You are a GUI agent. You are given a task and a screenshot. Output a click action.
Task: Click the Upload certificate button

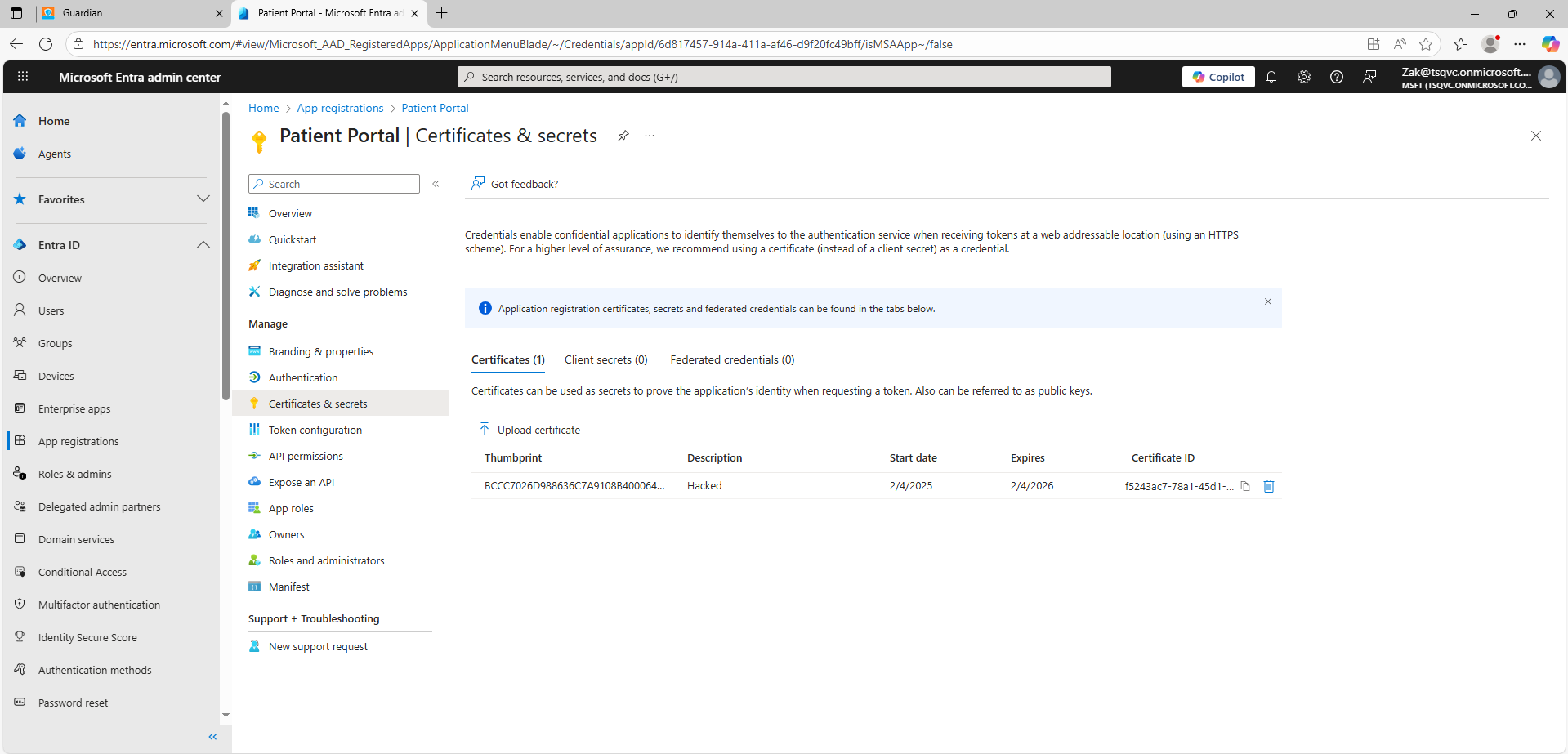point(529,430)
